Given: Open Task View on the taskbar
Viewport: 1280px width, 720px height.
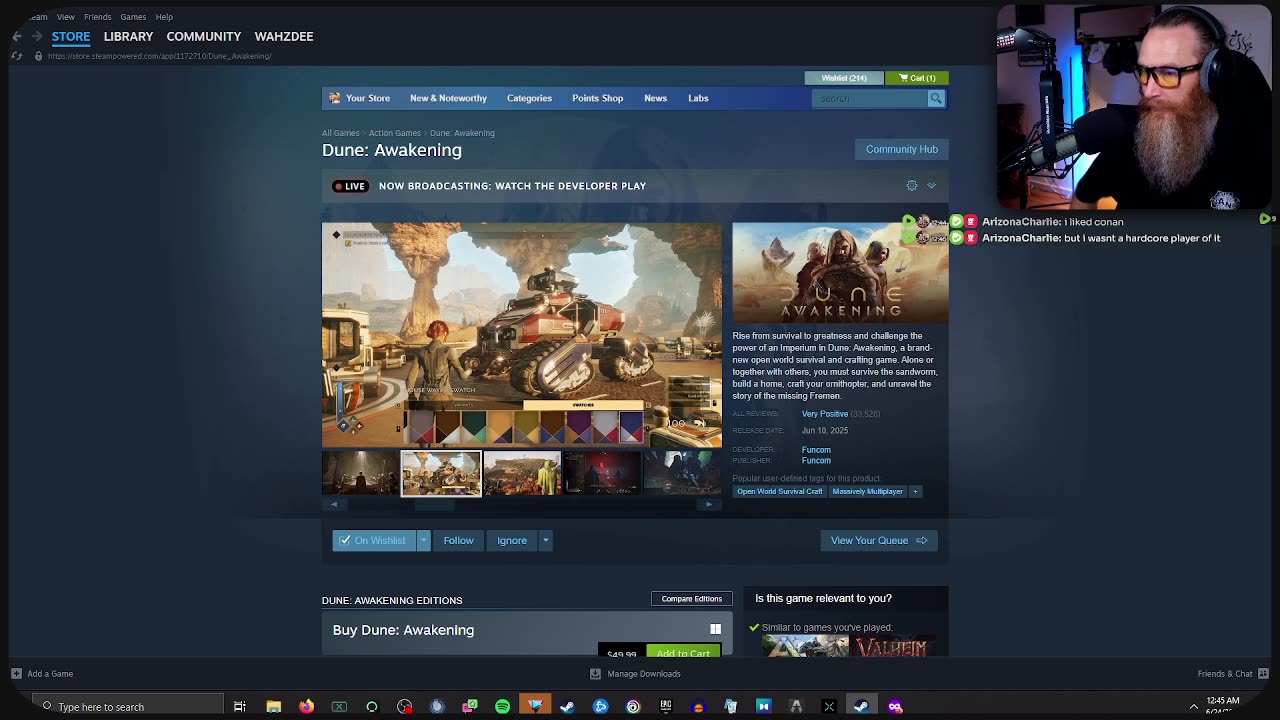Looking at the screenshot, I should point(240,707).
